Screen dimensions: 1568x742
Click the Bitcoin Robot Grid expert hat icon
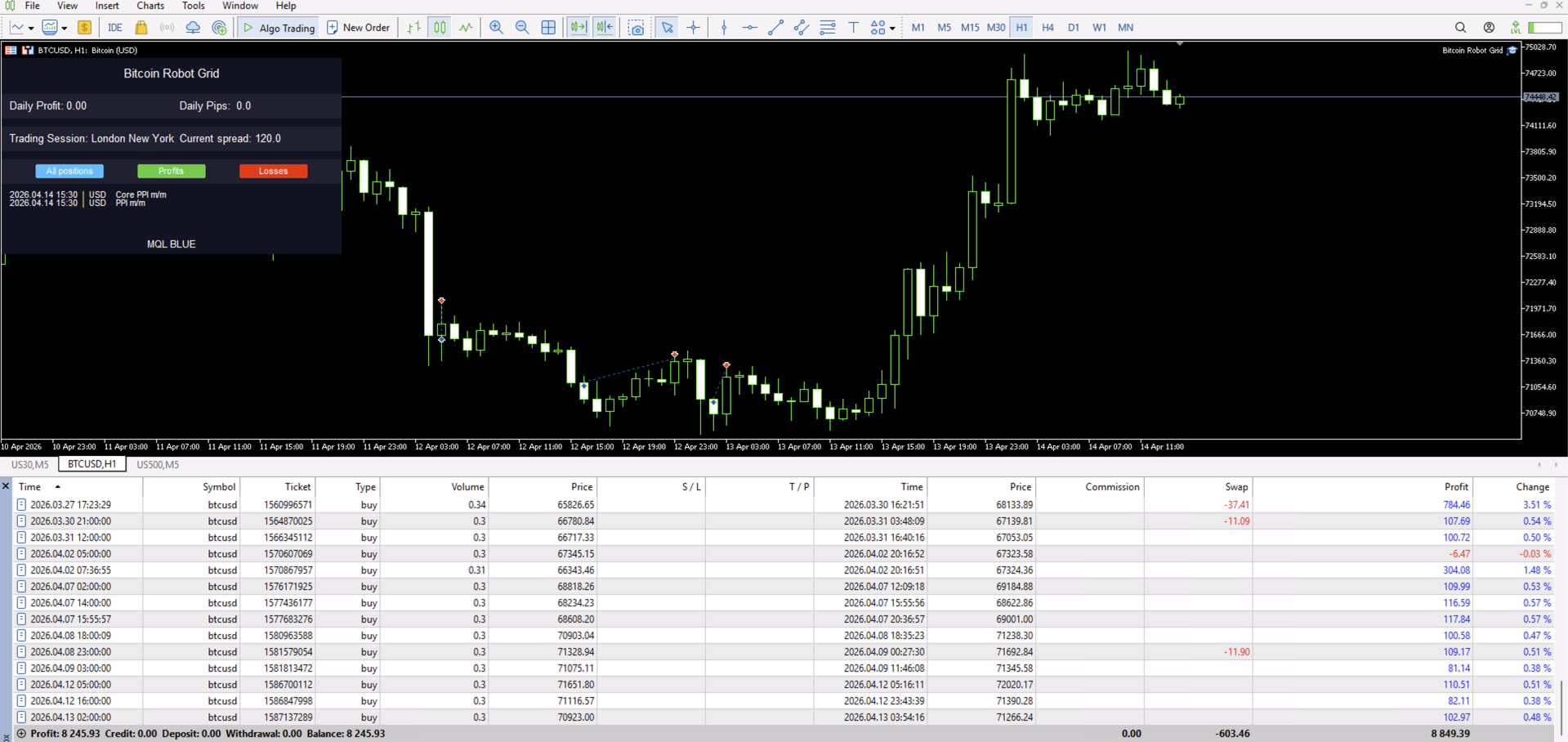point(1512,50)
